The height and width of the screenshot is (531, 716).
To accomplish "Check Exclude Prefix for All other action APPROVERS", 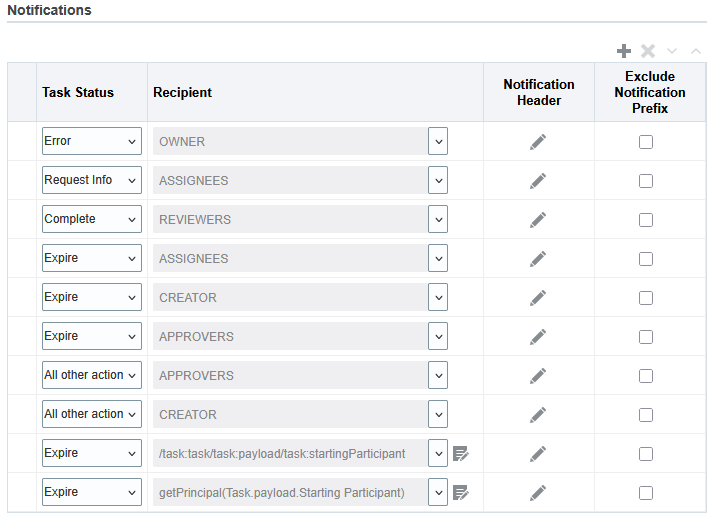I will pyautogui.click(x=646, y=376).
